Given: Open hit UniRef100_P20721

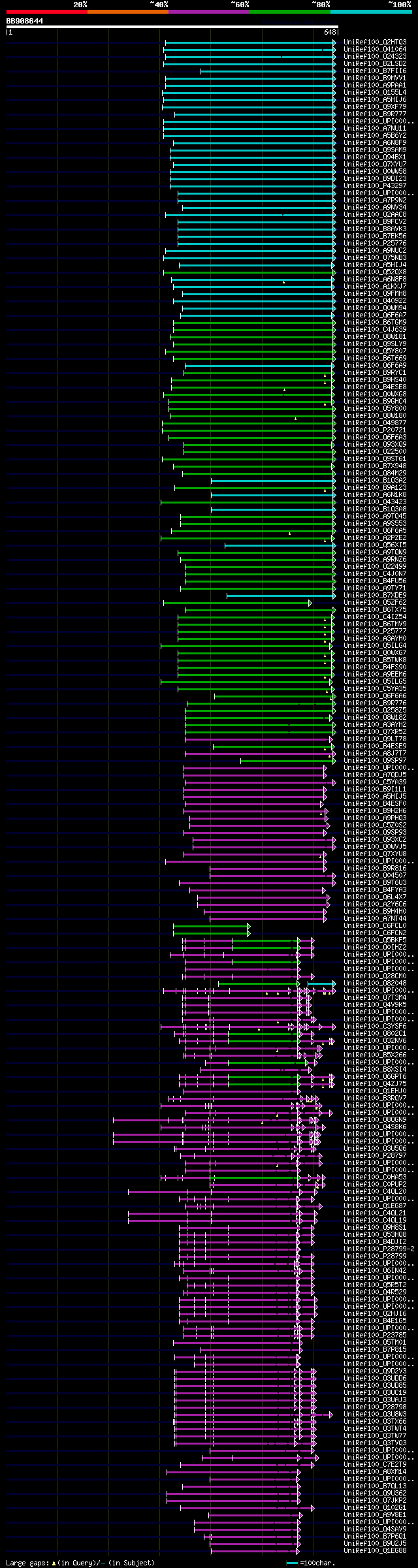Looking at the screenshot, I should pos(375,430).
